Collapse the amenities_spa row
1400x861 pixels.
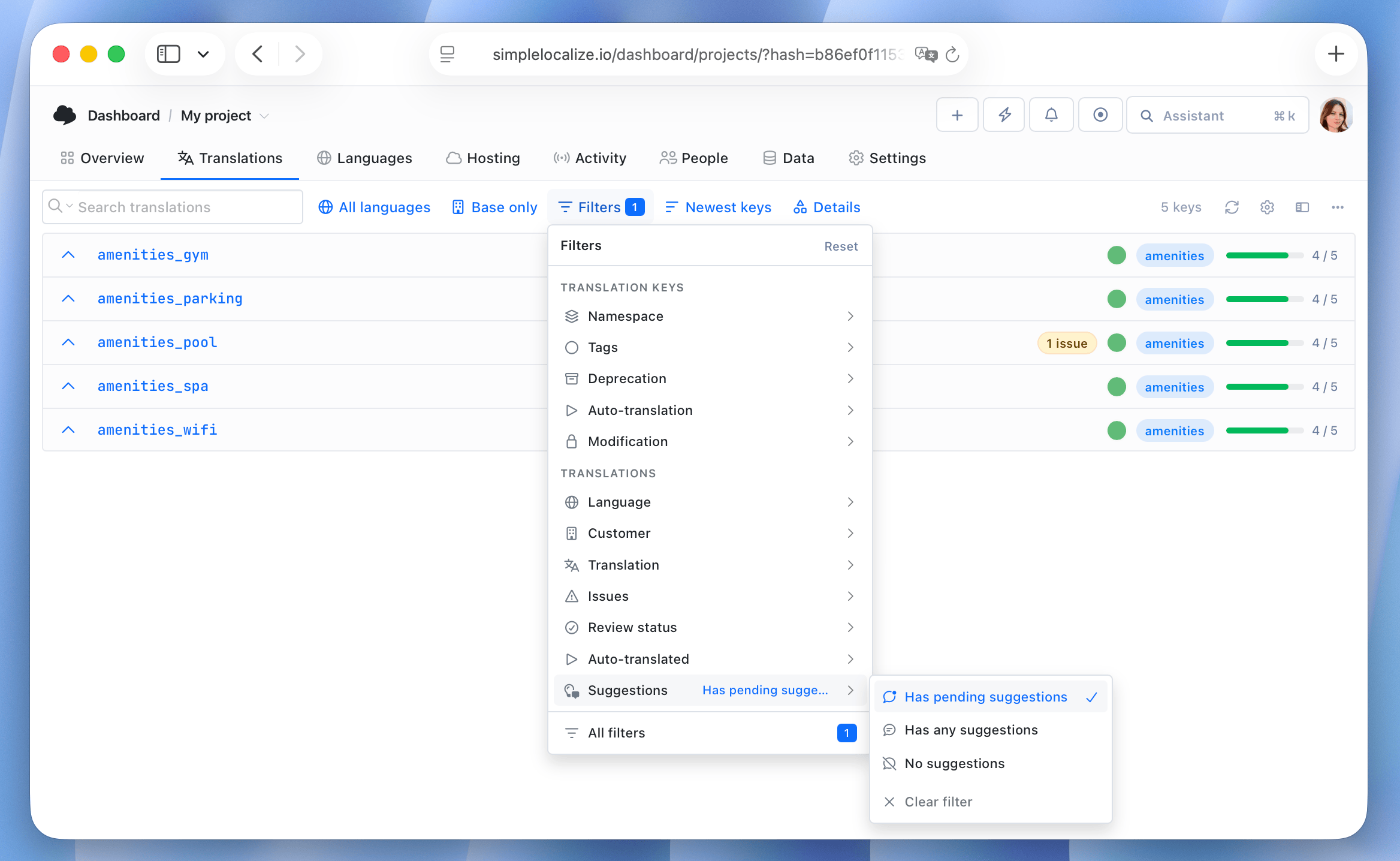click(68, 386)
